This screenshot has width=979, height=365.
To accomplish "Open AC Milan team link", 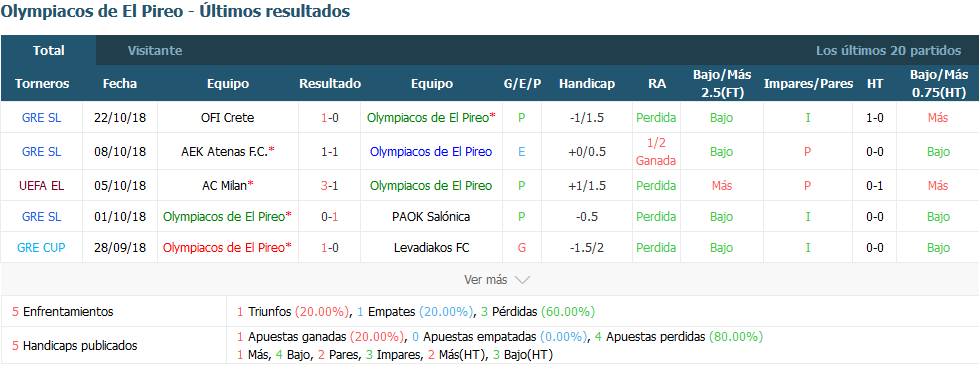I will [228, 186].
